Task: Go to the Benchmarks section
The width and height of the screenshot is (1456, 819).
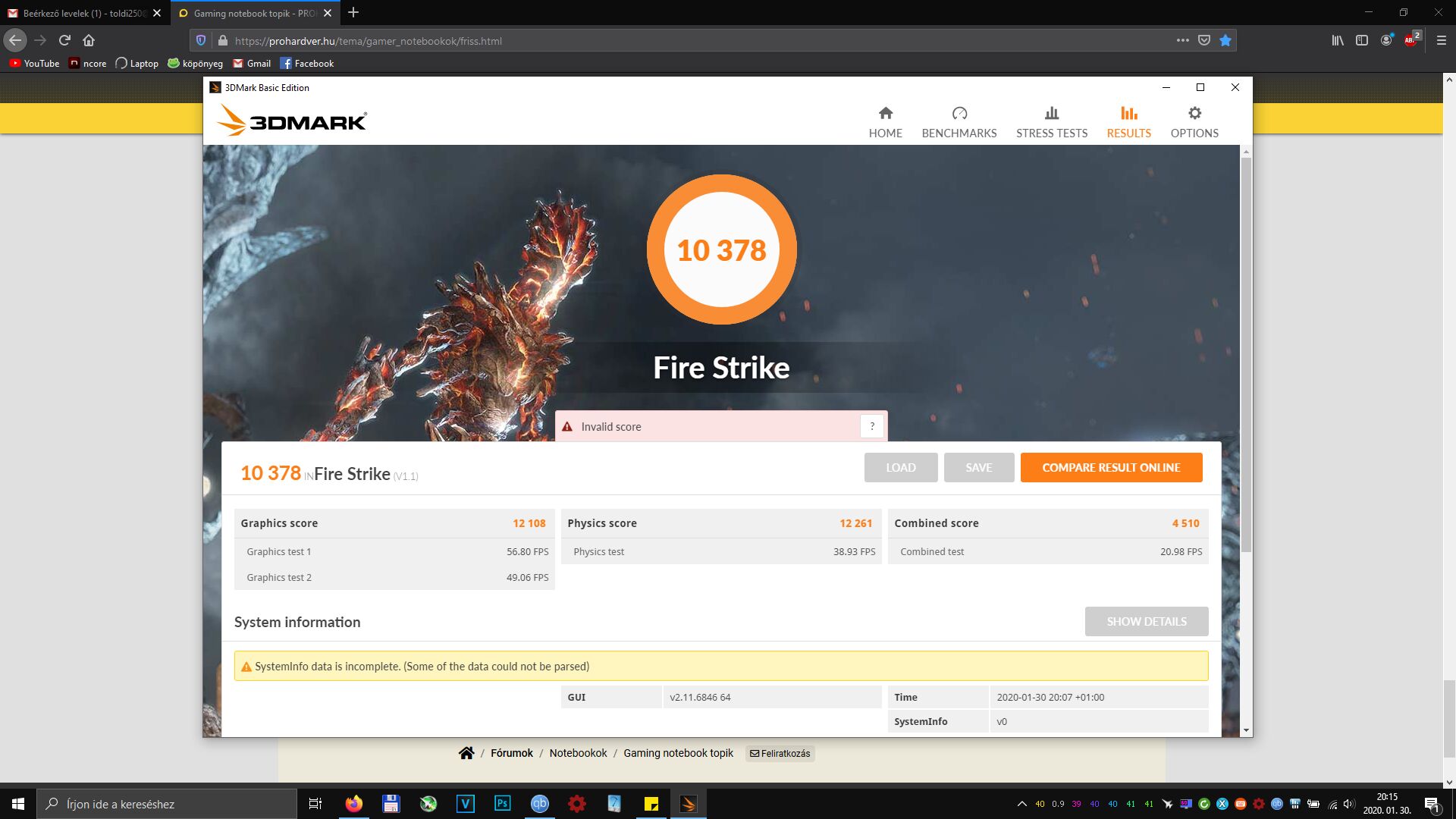Action: point(959,122)
